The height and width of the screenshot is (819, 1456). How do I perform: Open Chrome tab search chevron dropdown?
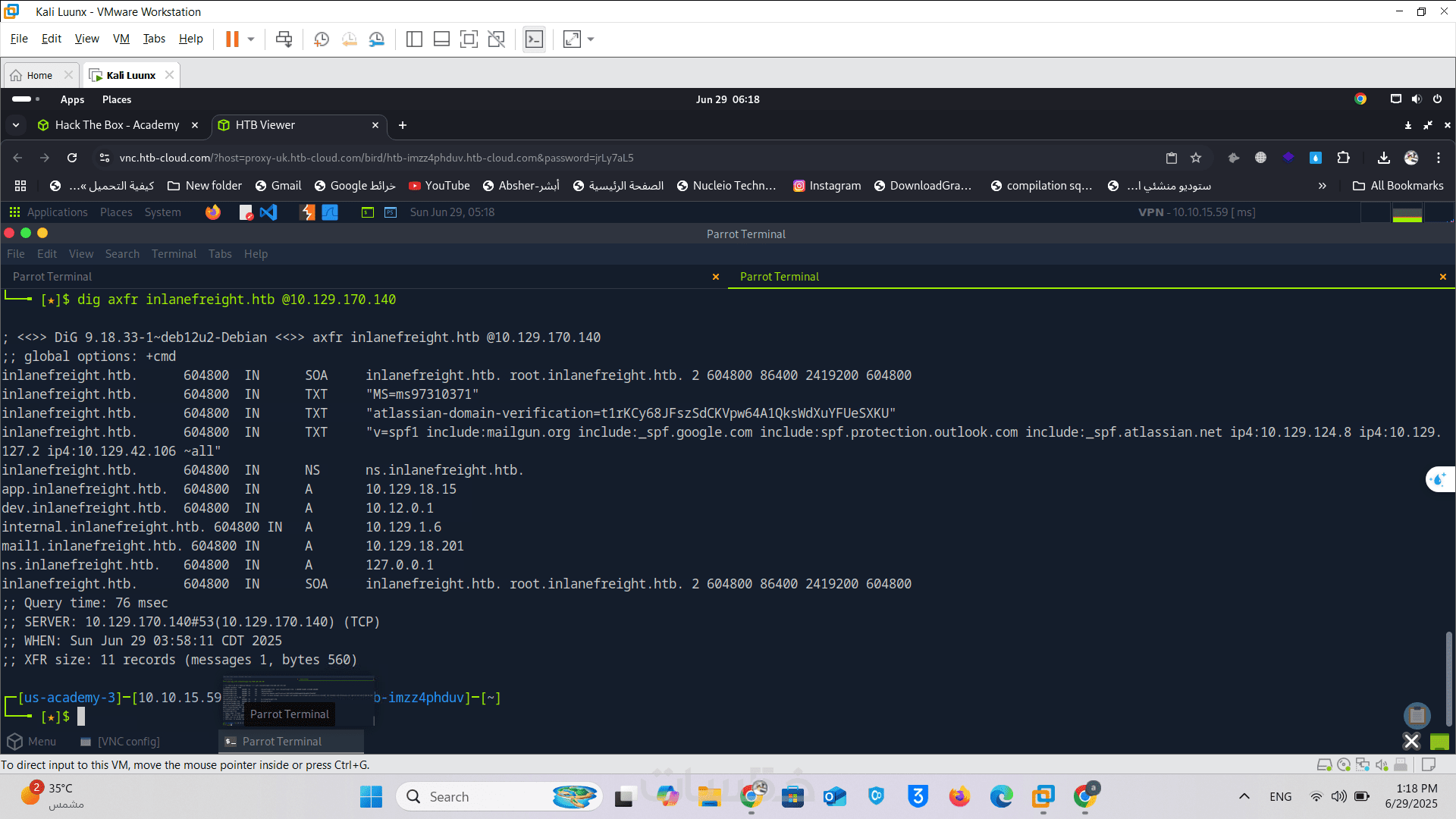16,125
